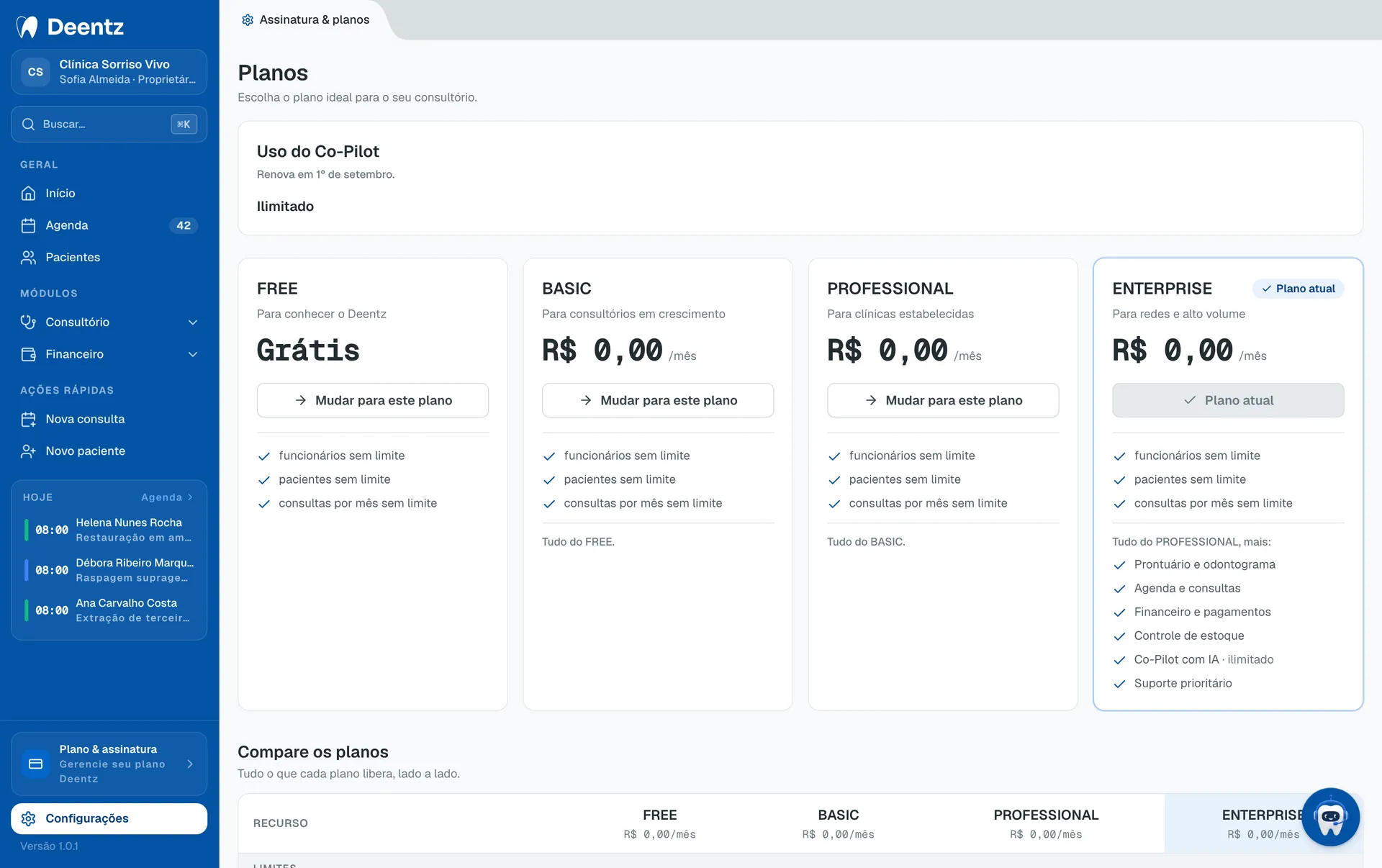Screen dimensions: 1382x868
Task: Click Novo paciente add-user icon
Action: pyautogui.click(x=28, y=451)
